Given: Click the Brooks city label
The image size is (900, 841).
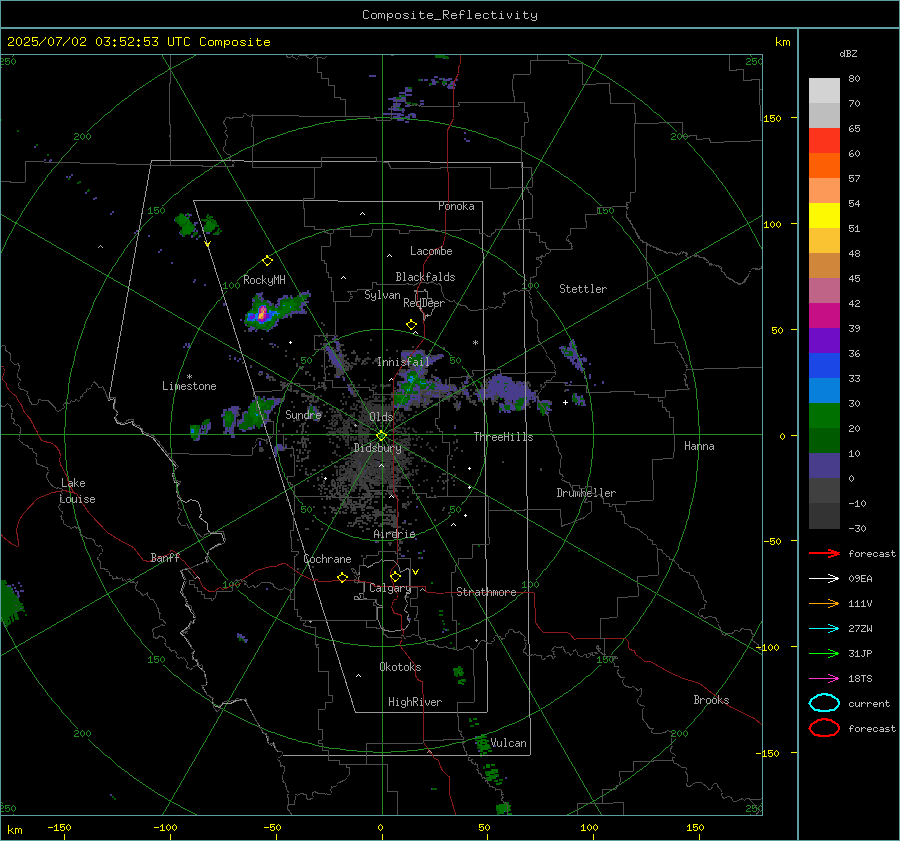Looking at the screenshot, I should tap(711, 700).
